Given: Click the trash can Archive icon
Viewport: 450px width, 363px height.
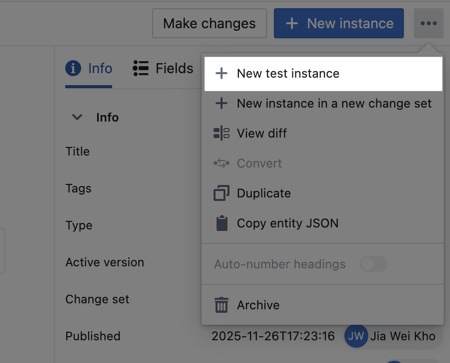Looking at the screenshot, I should [221, 305].
